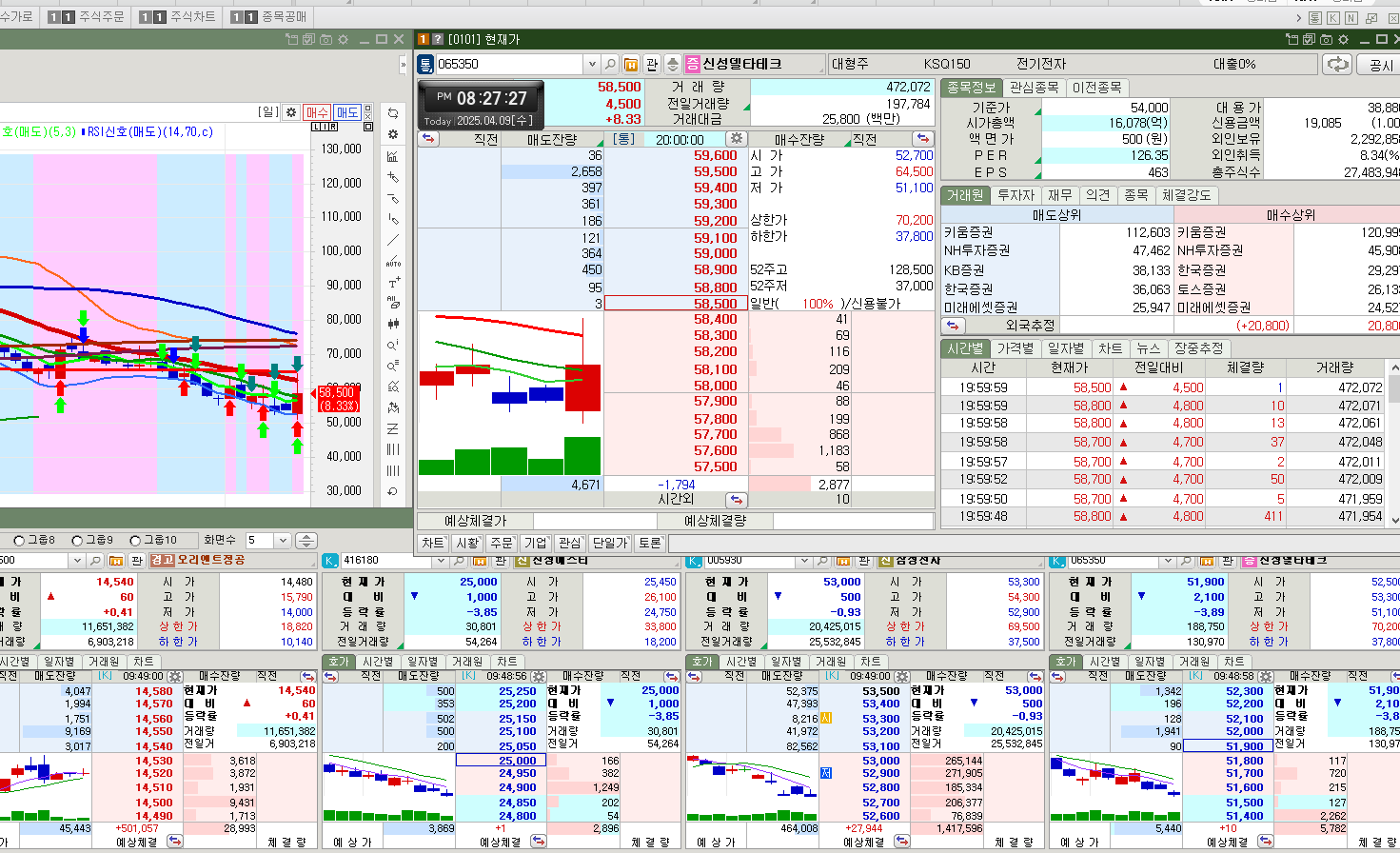Click the blue 통 icon before stock code

(x=425, y=64)
